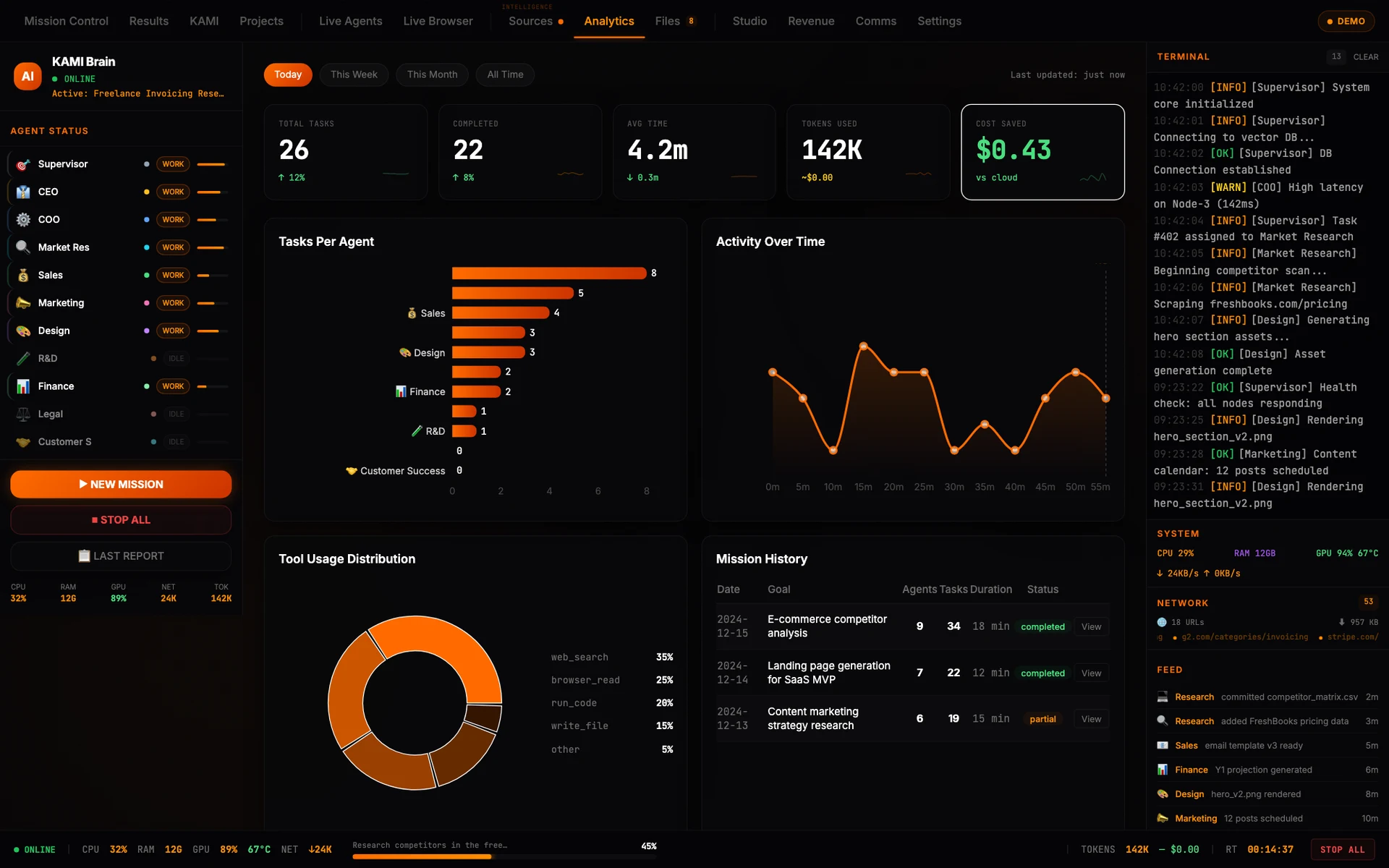Click the web_search legend entry
The image size is (1389, 868).
pos(612,657)
